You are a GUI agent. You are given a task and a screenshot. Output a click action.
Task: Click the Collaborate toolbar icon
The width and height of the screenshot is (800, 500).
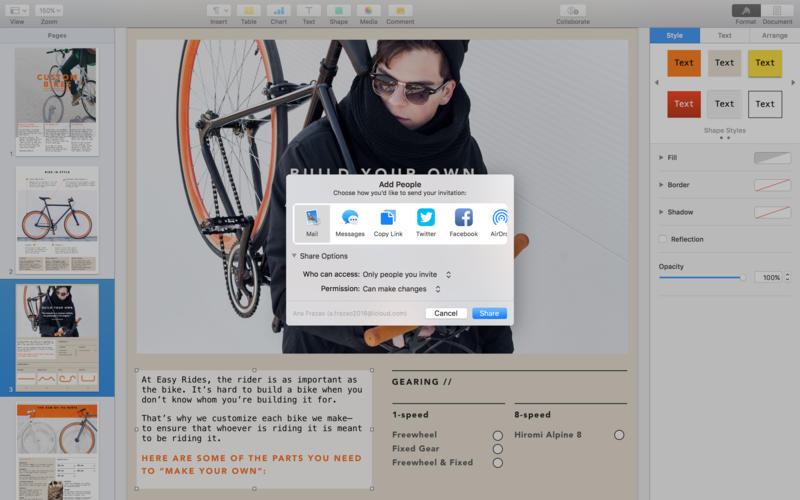coord(573,11)
